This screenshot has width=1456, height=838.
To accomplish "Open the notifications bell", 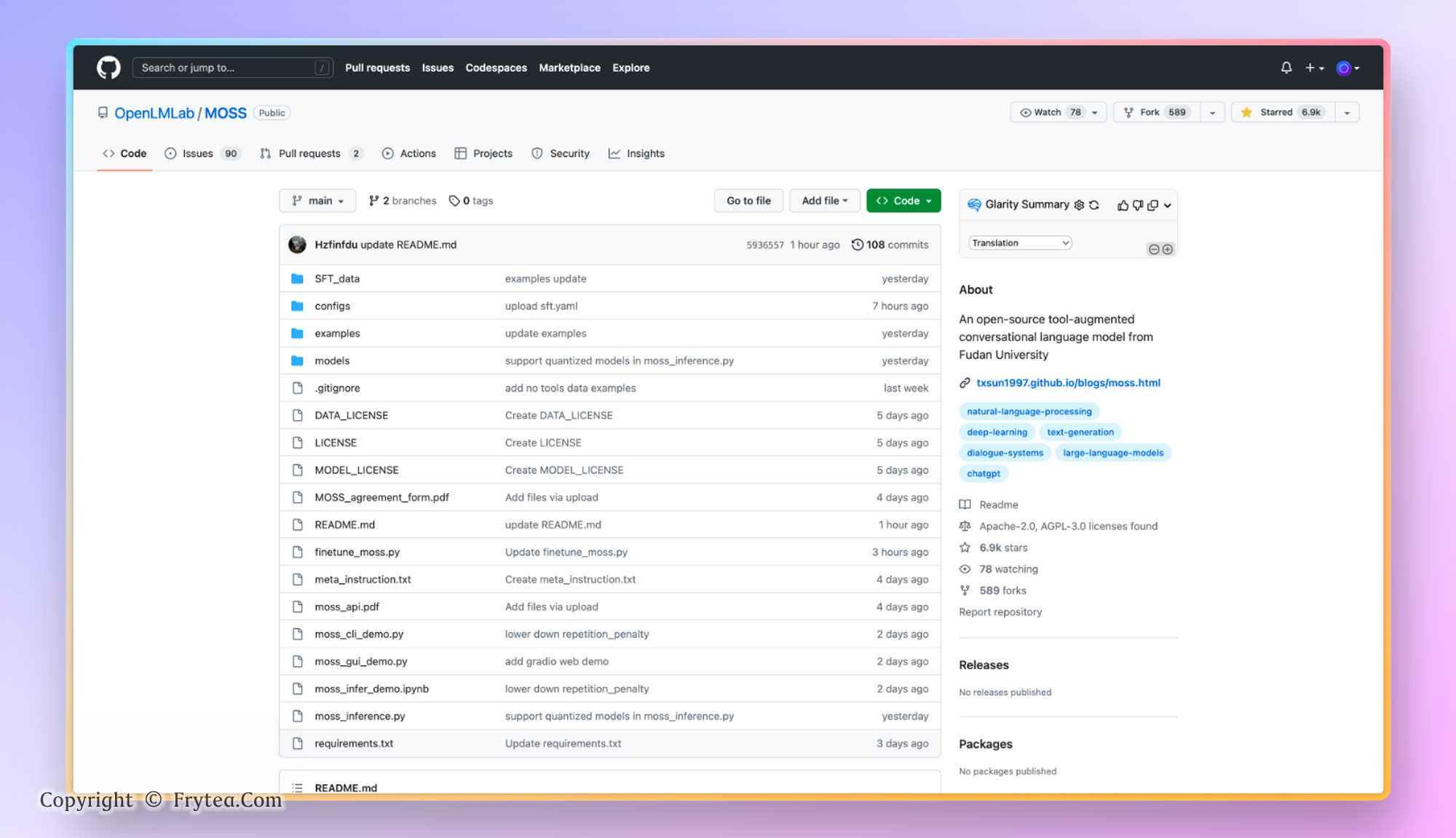I will click(x=1286, y=68).
